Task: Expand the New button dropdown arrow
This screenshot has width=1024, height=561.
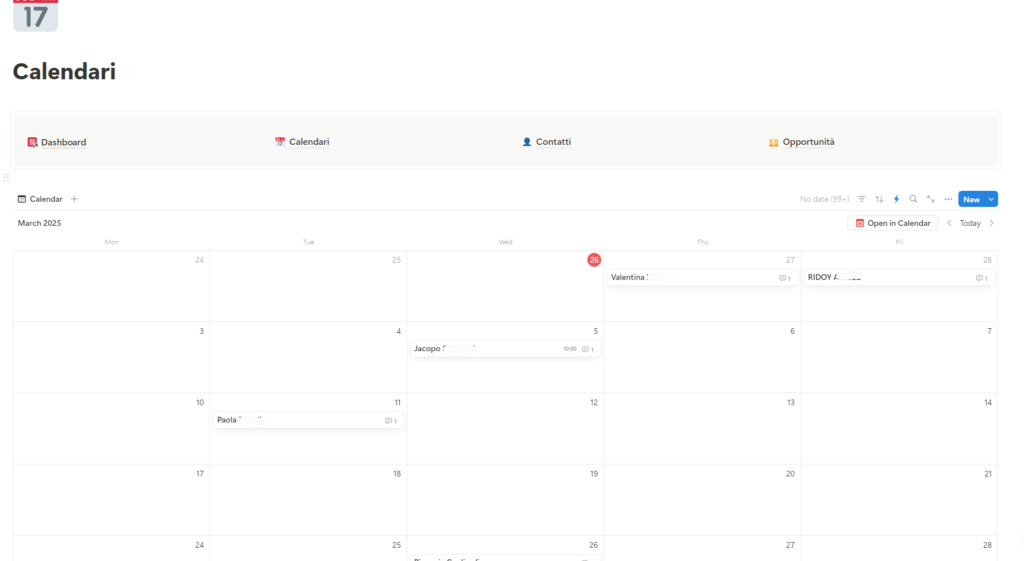Action: 991,199
